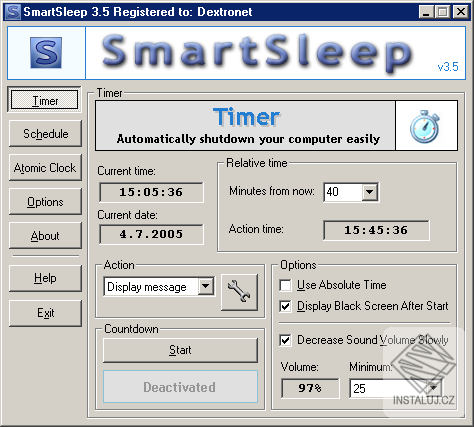Expand the Minimum volume dropdown

(x=433, y=388)
